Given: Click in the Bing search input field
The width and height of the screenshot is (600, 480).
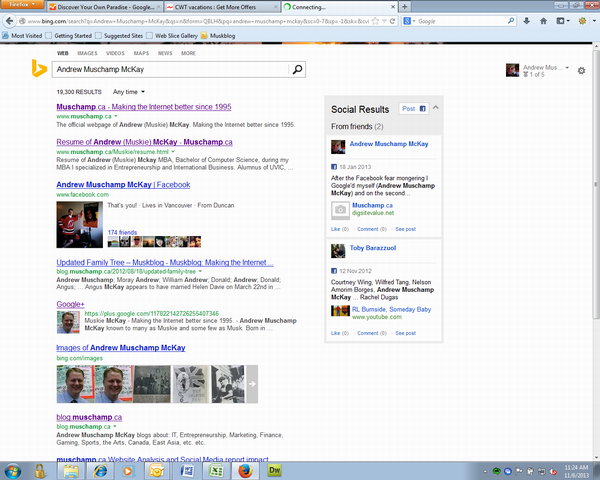Looking at the screenshot, I should click(170, 69).
